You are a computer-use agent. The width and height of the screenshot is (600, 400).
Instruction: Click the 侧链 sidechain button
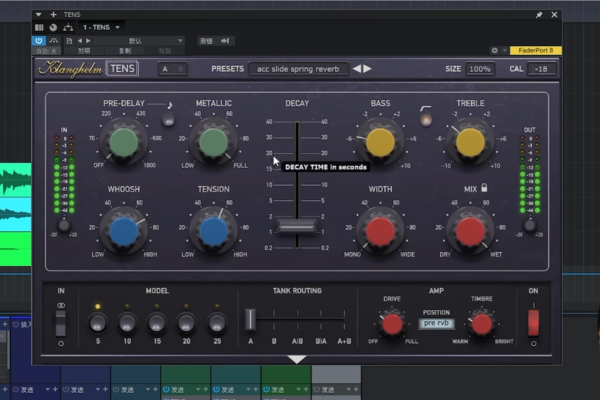point(206,41)
